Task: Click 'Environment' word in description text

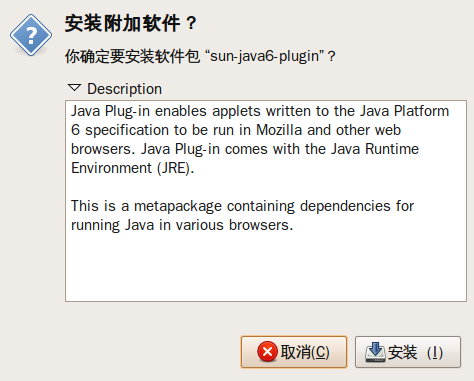Action: pos(112,168)
